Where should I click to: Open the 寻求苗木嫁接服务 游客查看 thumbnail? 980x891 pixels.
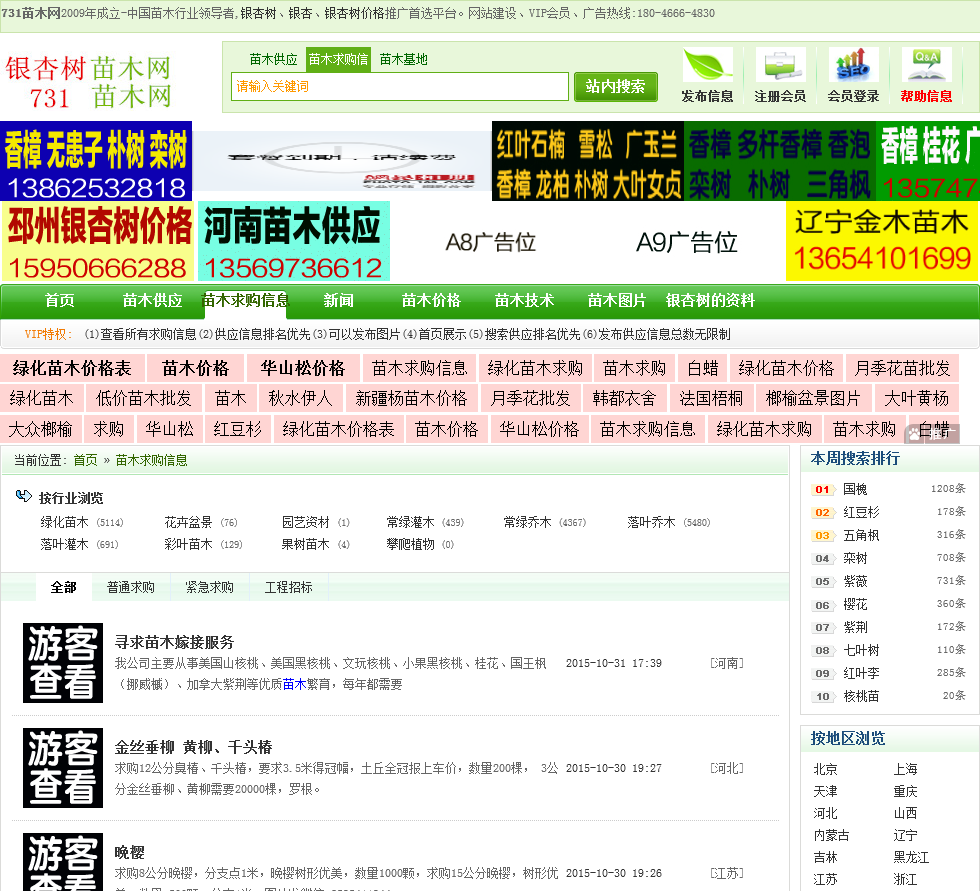[x=63, y=663]
